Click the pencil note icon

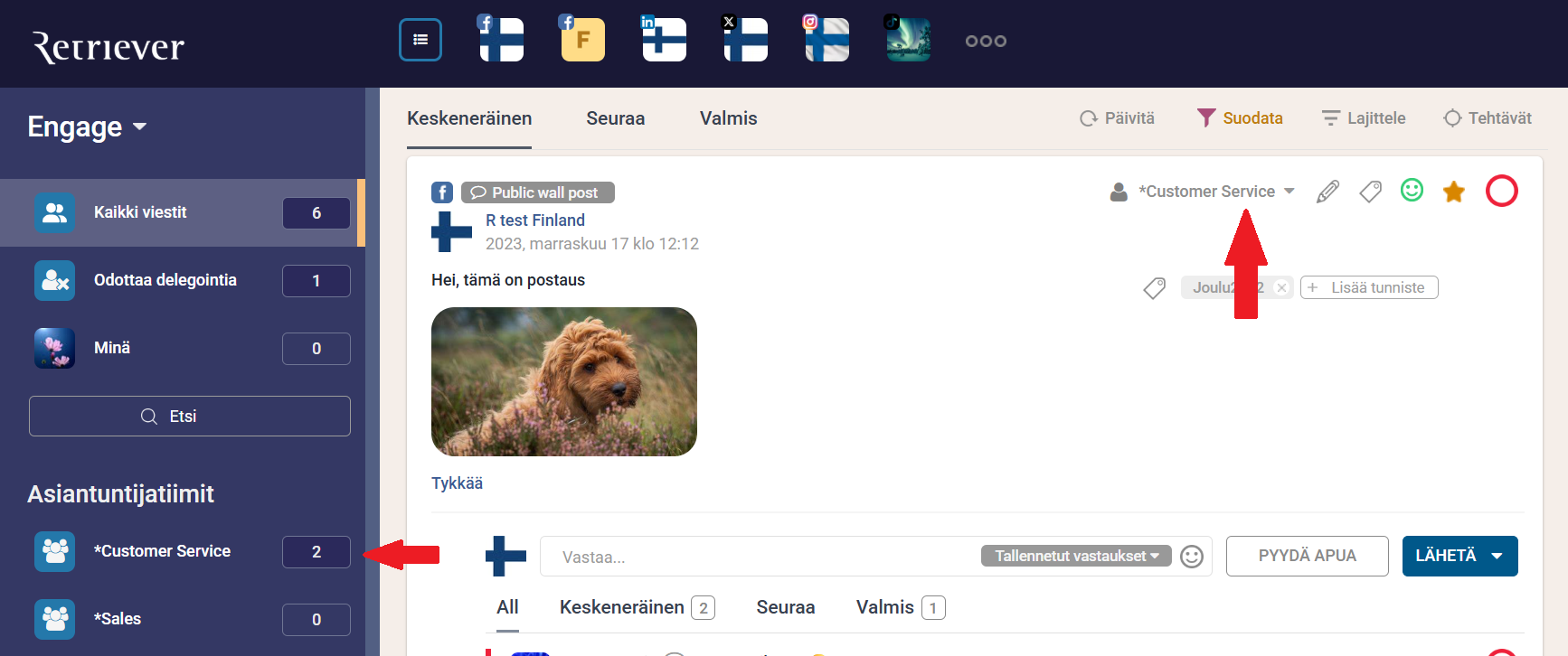point(1327,192)
